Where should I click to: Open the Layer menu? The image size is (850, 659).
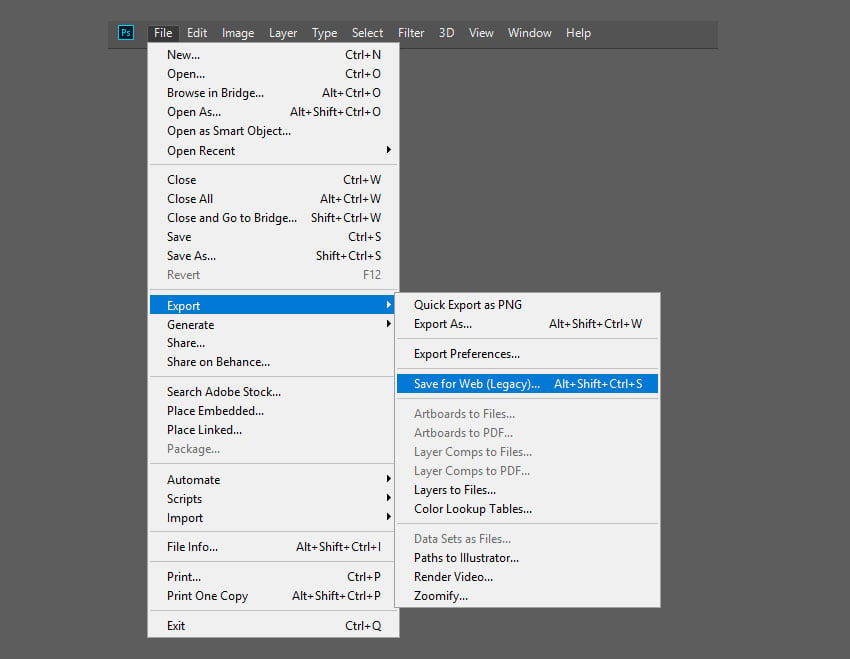coord(283,33)
